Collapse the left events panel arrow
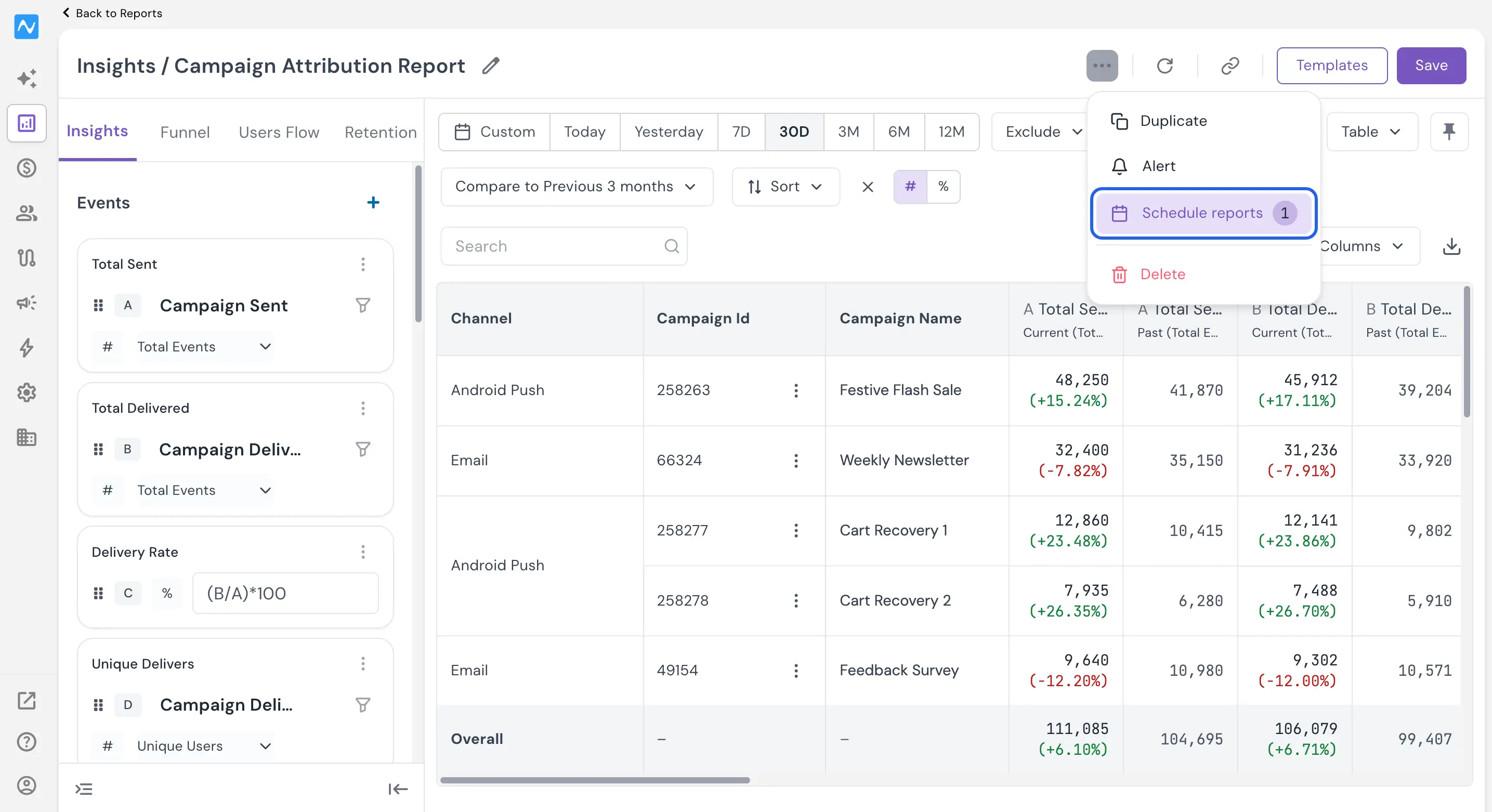This screenshot has height=812, width=1492. [x=398, y=789]
